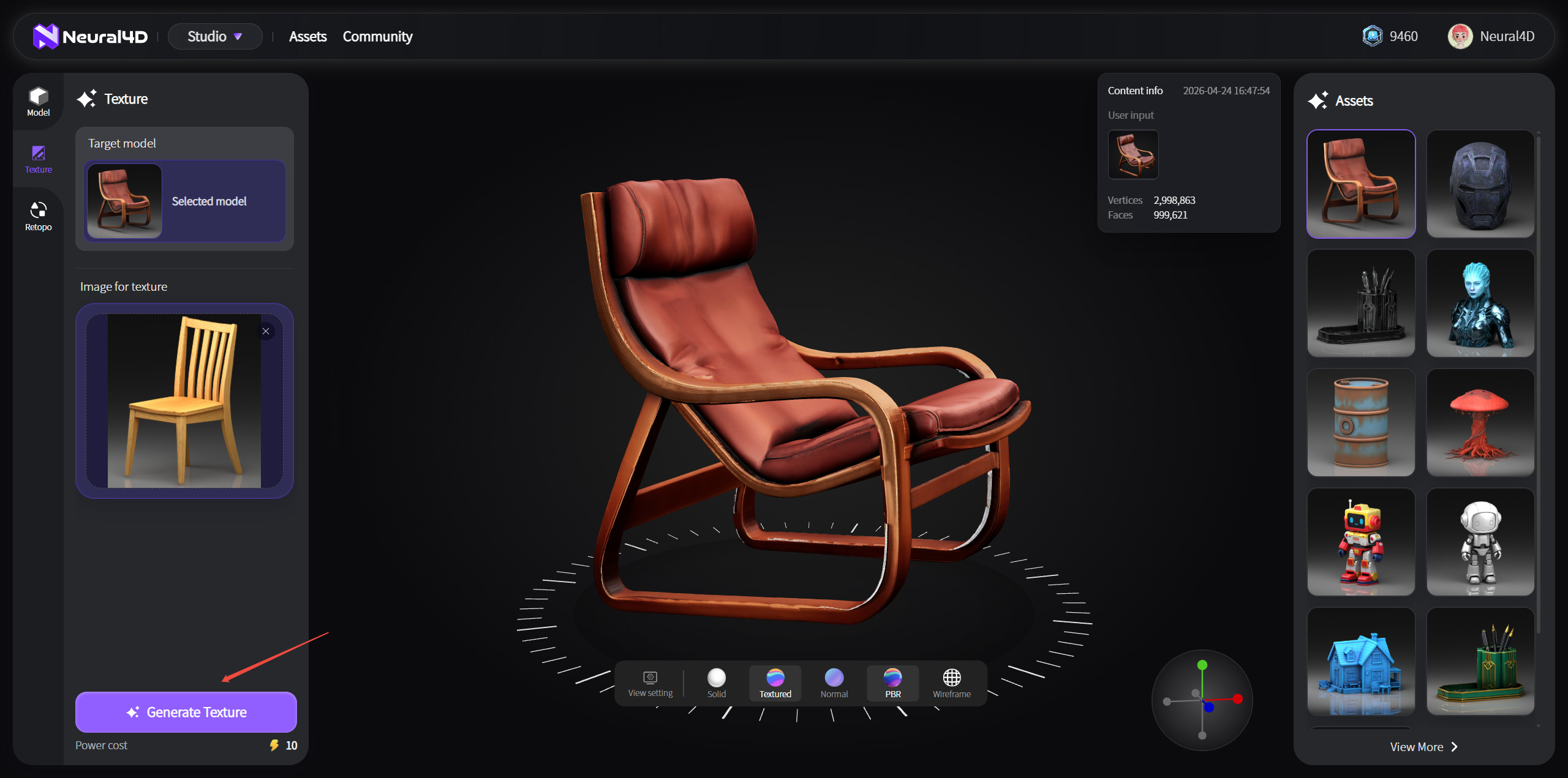1568x778 pixels.
Task: Select the red mushroom tree asset
Action: 1480,422
